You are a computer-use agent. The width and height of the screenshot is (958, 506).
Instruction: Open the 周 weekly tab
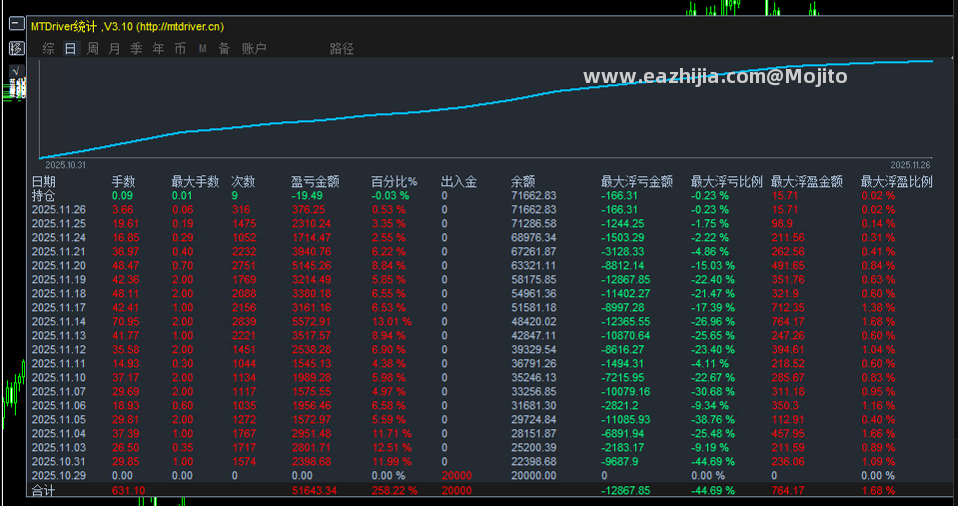coord(92,49)
